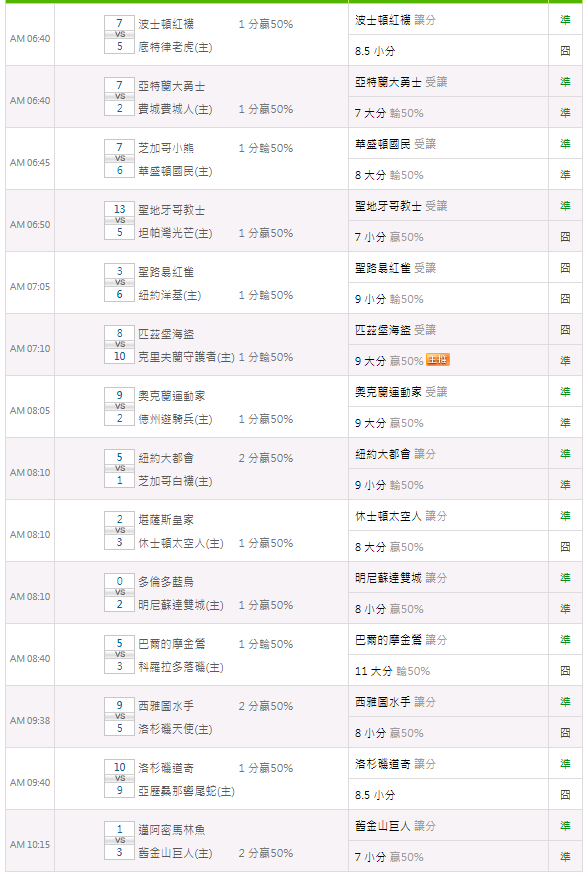
Task: Select 芝加哥小熊 team name
Action: (x=166, y=148)
